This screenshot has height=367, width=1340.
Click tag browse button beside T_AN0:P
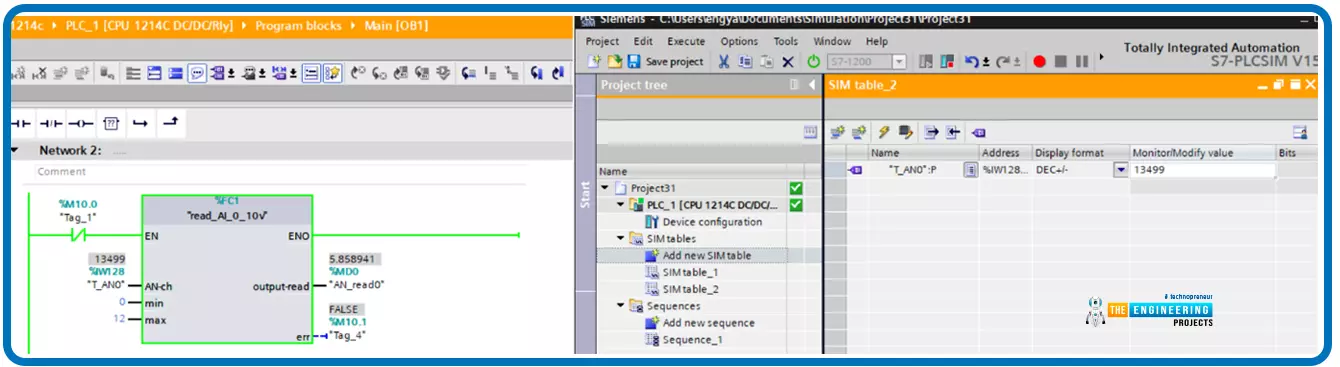coord(970,170)
